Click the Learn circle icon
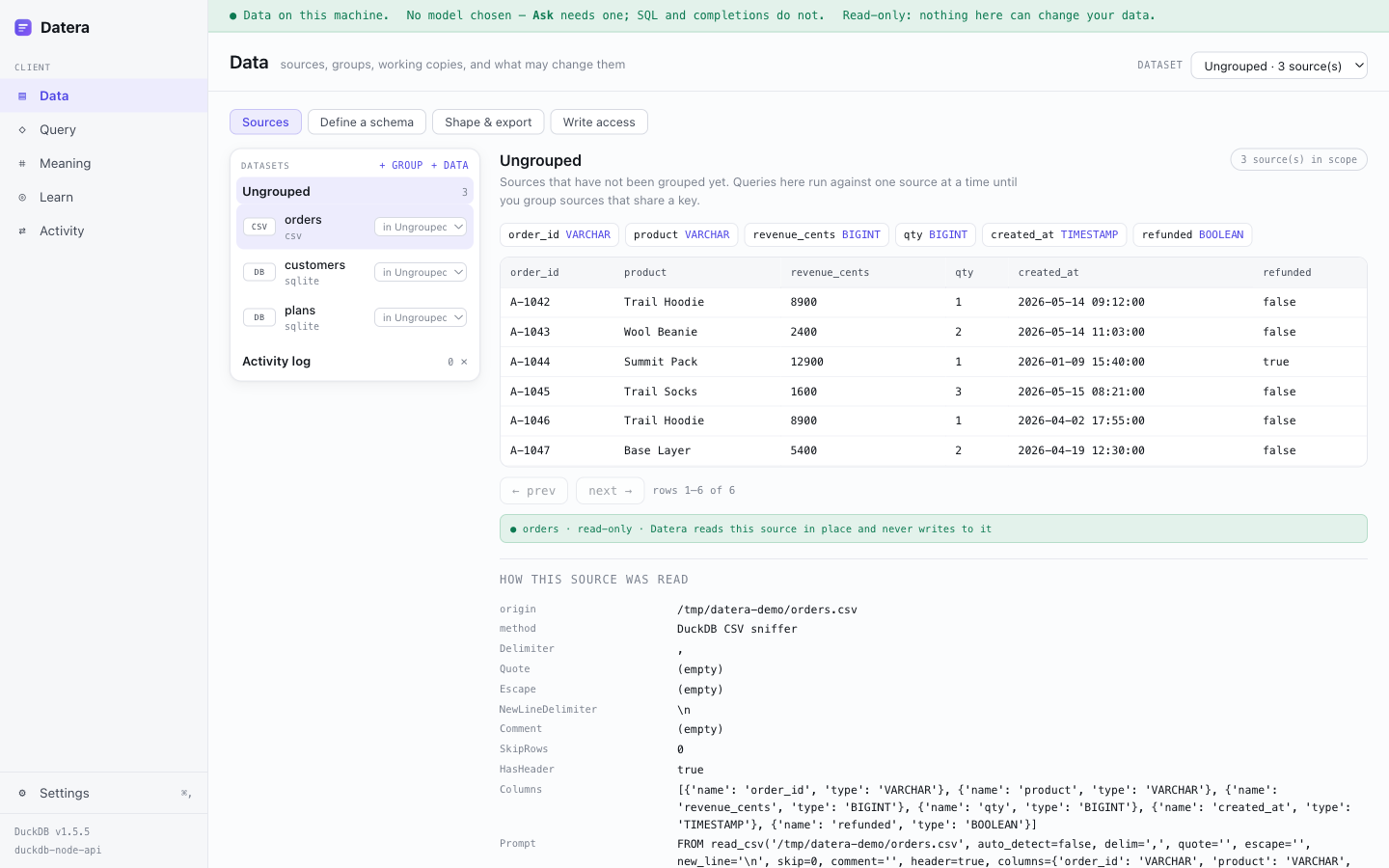Image resolution: width=1389 pixels, height=868 pixels. click(22, 197)
